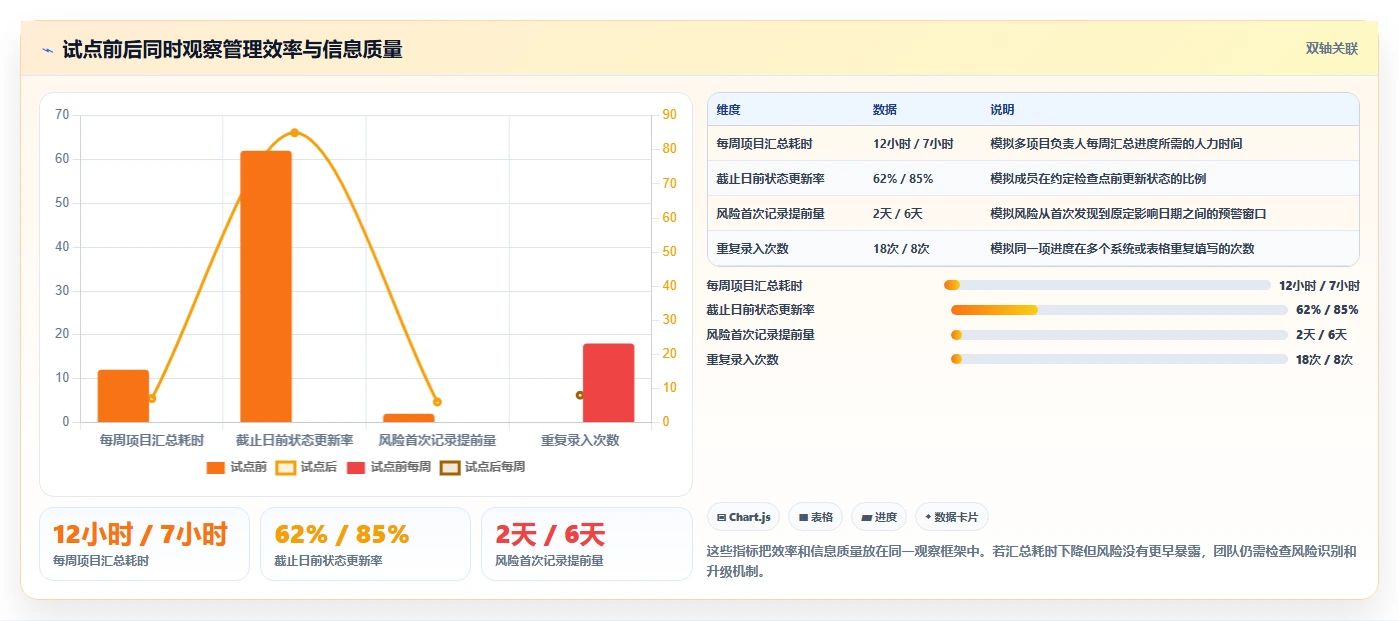Click the short orange bar for 风险首次记录提前量
This screenshot has width=1399, height=621.
tap(409, 418)
